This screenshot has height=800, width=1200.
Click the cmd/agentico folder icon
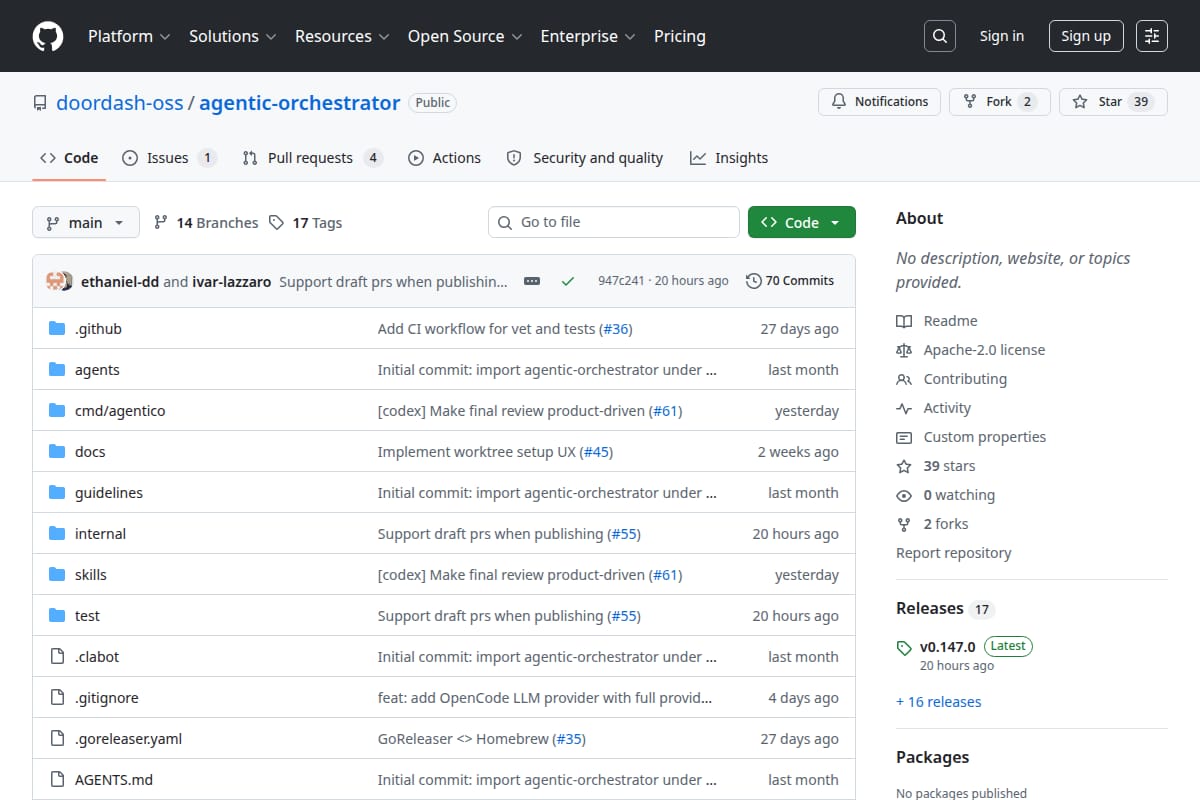(x=57, y=411)
